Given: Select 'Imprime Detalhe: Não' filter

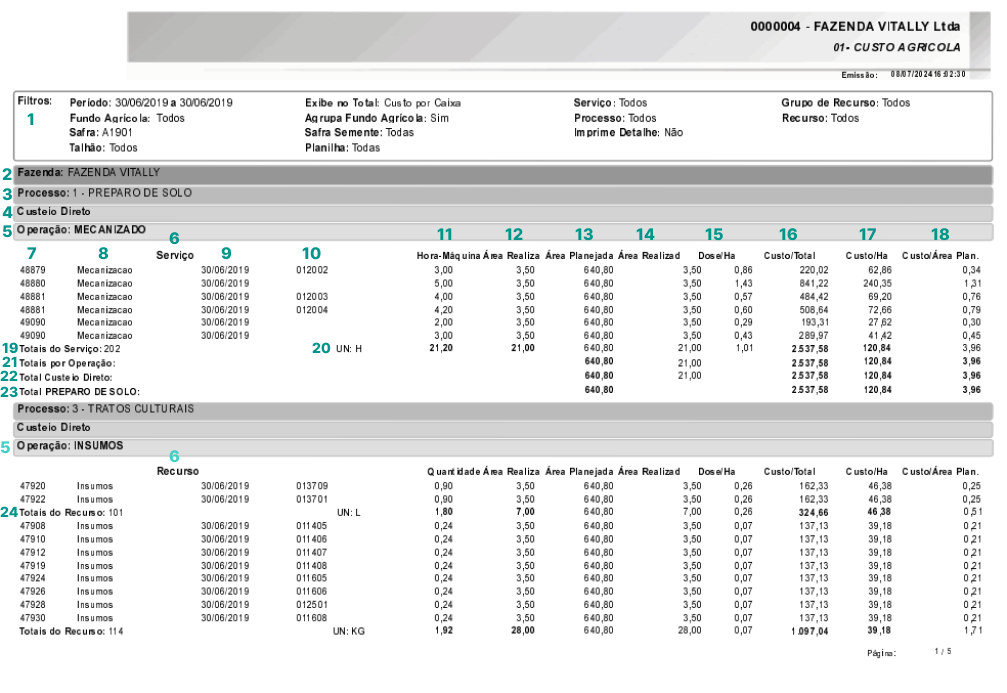Looking at the screenshot, I should pos(628,132).
